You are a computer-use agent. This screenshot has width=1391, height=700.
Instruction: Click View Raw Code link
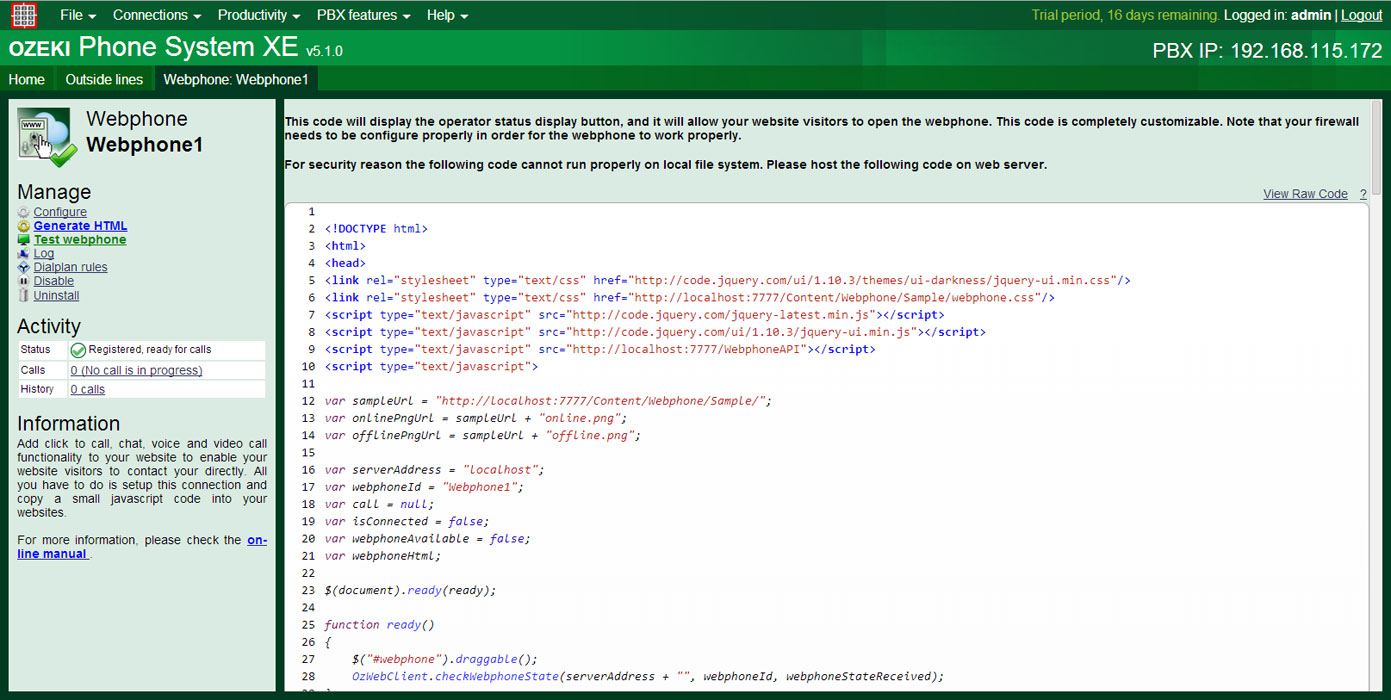coord(1305,194)
